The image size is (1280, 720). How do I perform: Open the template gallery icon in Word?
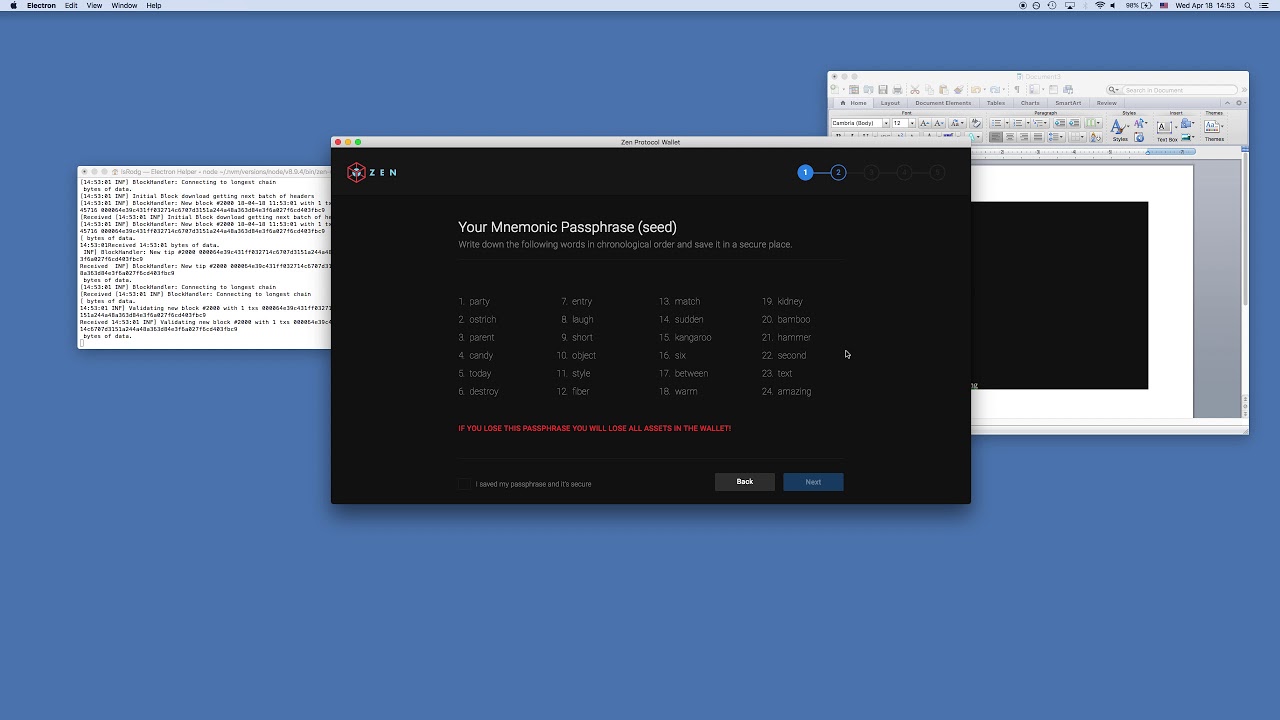tap(854, 90)
